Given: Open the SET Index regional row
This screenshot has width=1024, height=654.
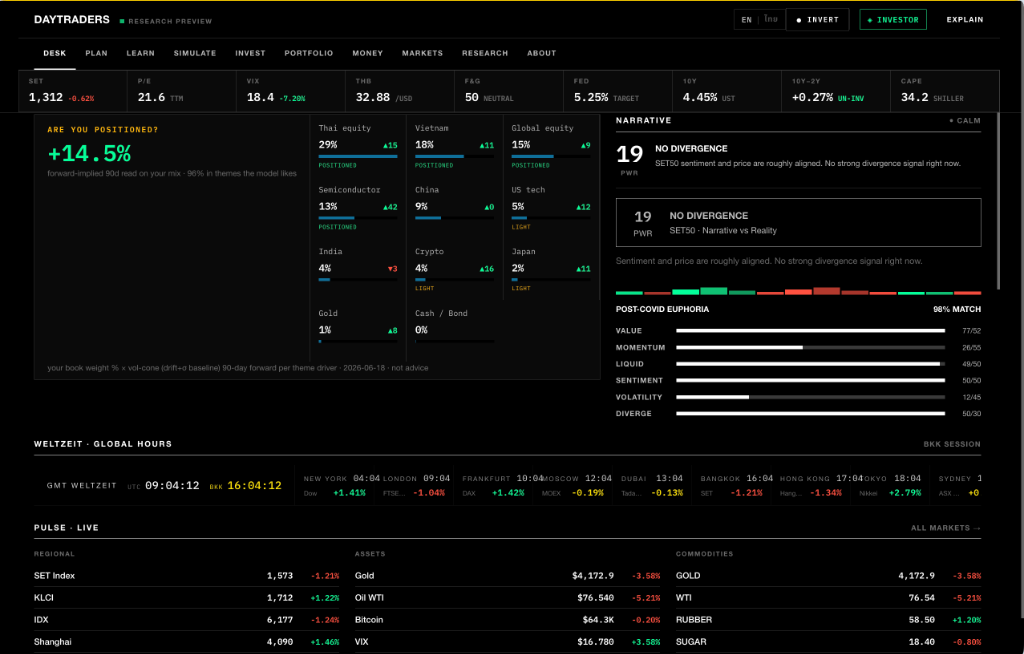Looking at the screenshot, I should click(187, 576).
